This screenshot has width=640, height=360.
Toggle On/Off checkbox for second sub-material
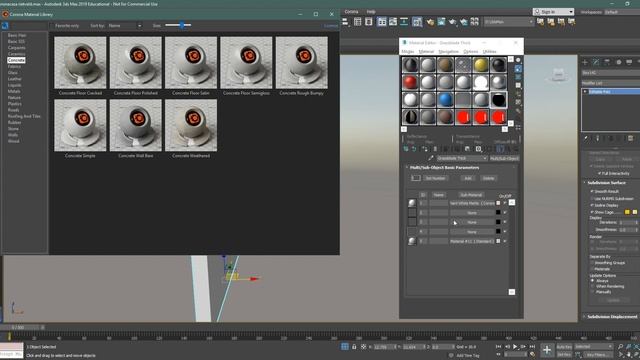pos(505,213)
